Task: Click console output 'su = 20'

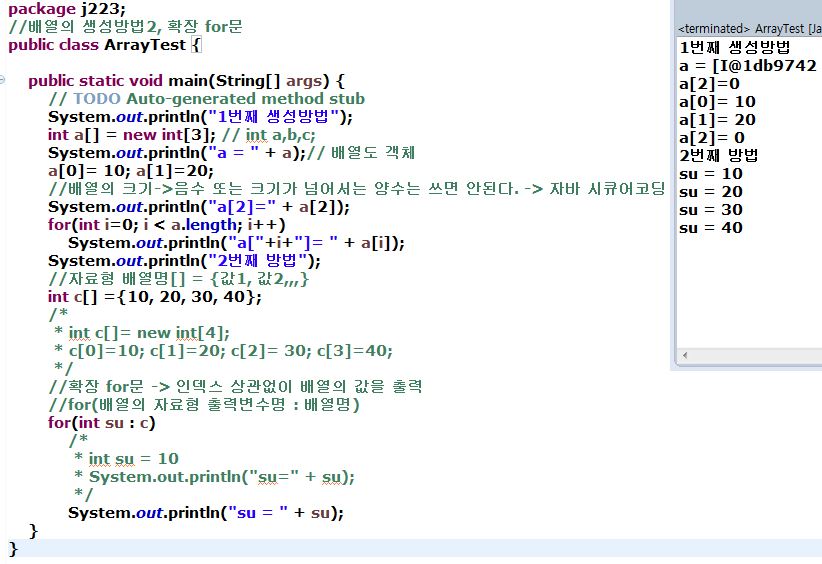Action: tap(711, 191)
